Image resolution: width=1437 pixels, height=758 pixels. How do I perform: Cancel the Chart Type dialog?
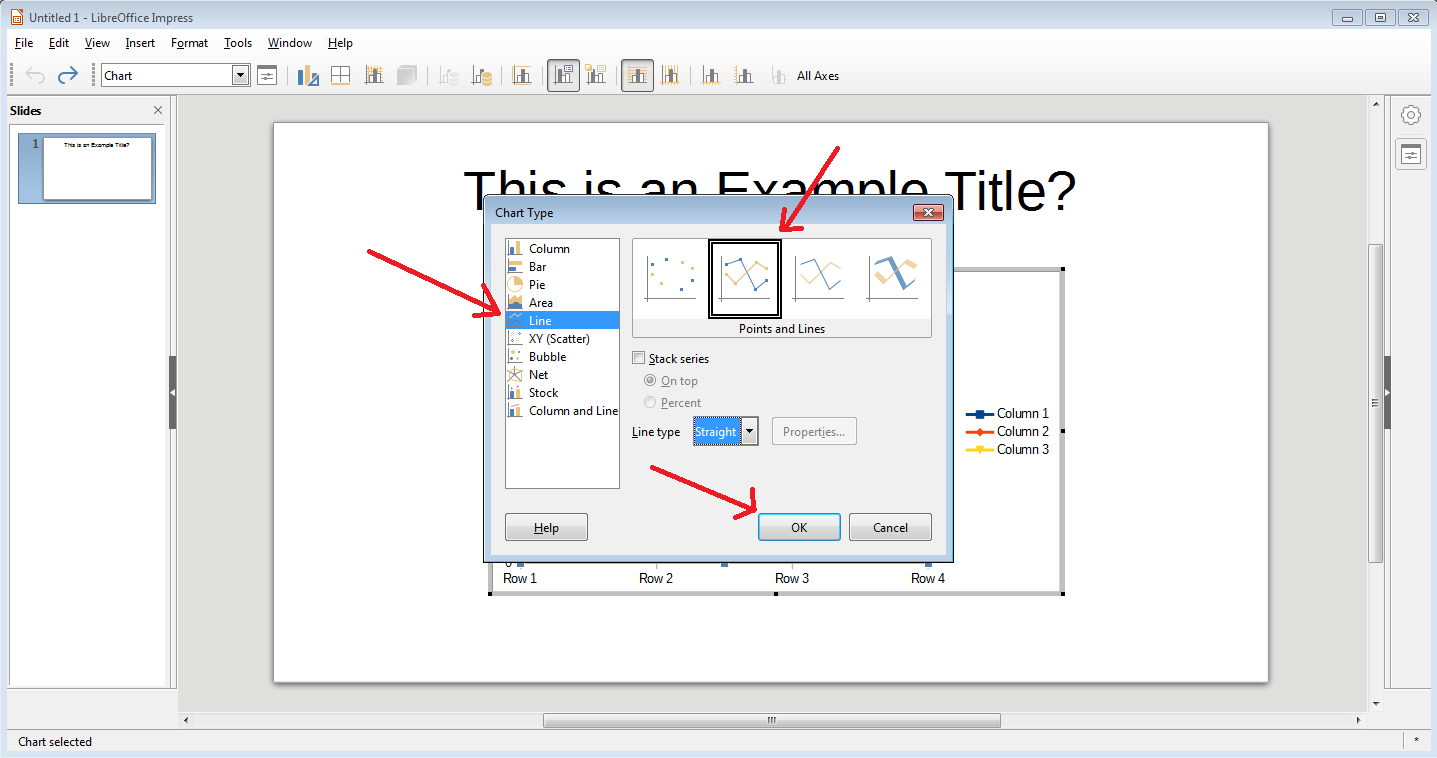point(890,527)
